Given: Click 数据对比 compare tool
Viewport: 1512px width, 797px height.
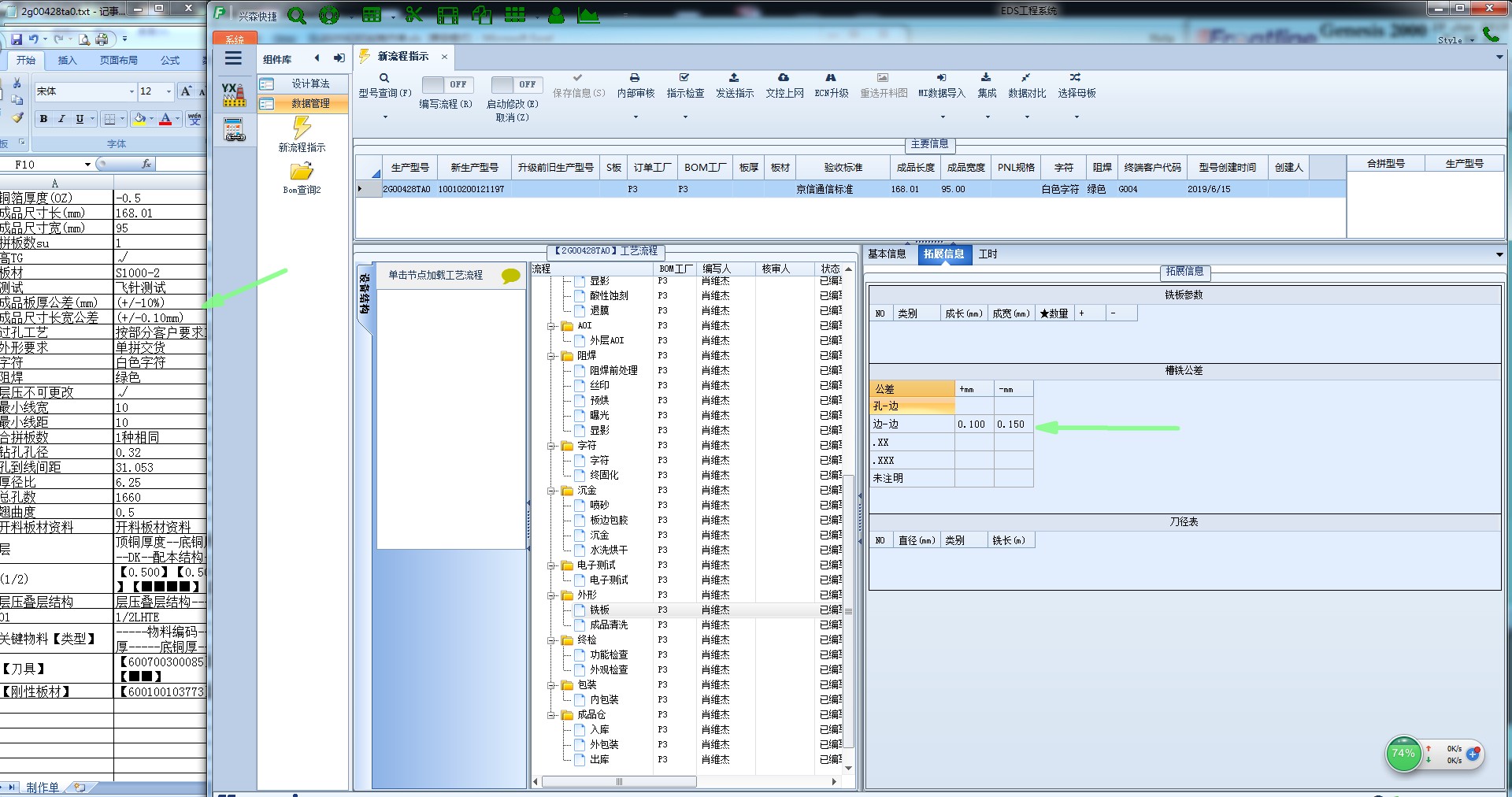Looking at the screenshot, I should click(x=1027, y=86).
